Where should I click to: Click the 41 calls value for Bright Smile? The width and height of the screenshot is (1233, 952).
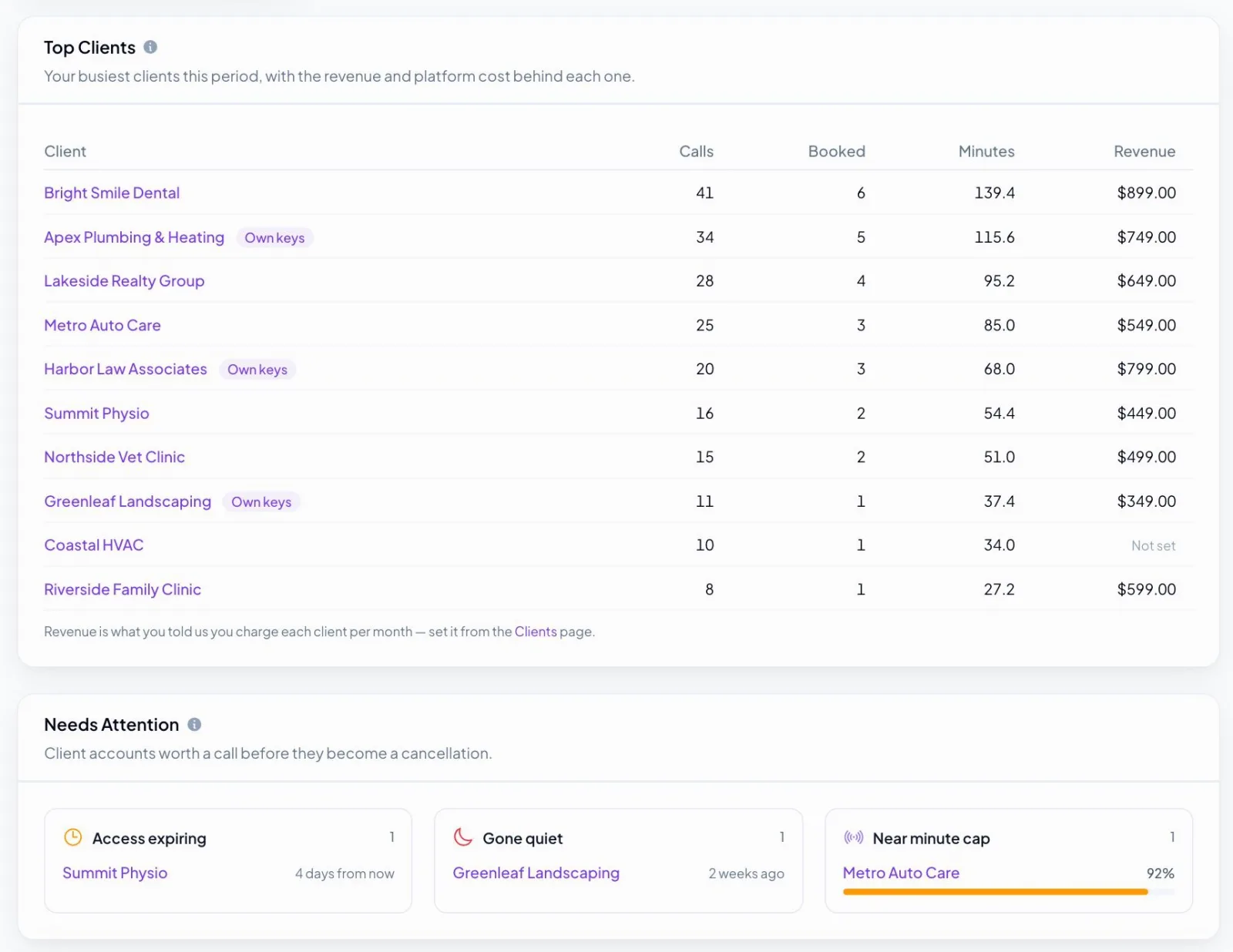tap(704, 193)
